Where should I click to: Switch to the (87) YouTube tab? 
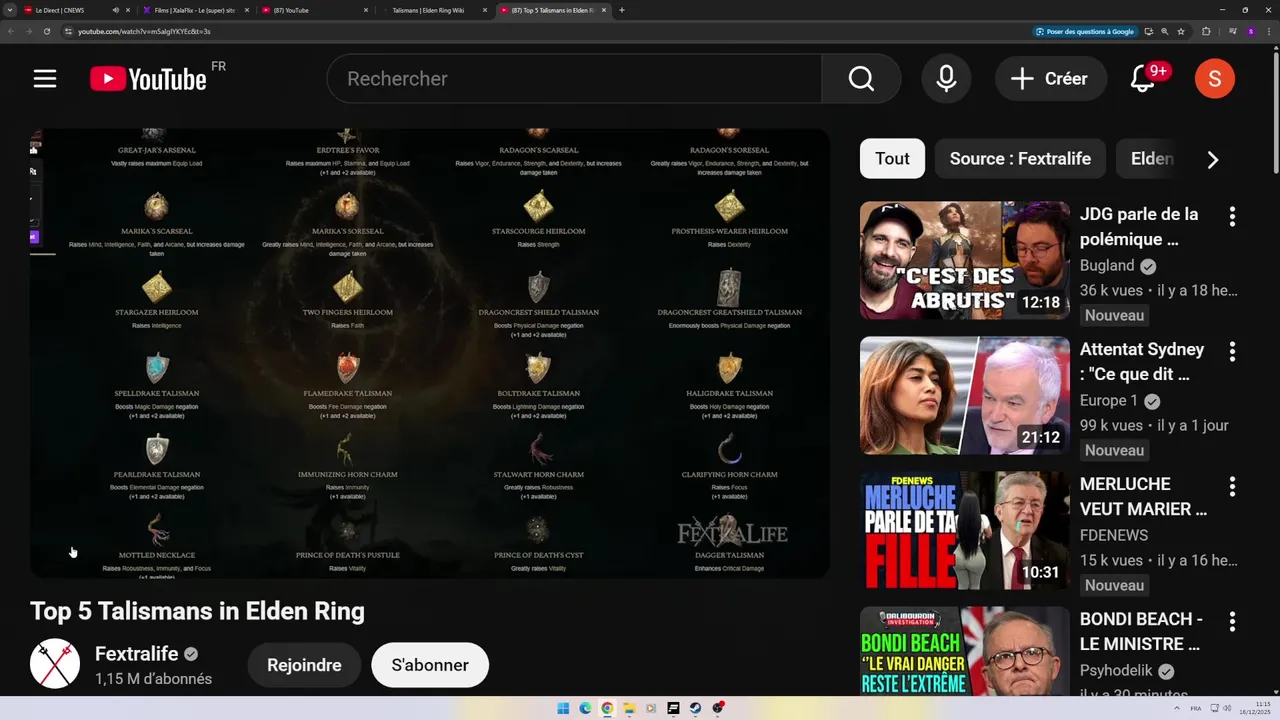[315, 10]
